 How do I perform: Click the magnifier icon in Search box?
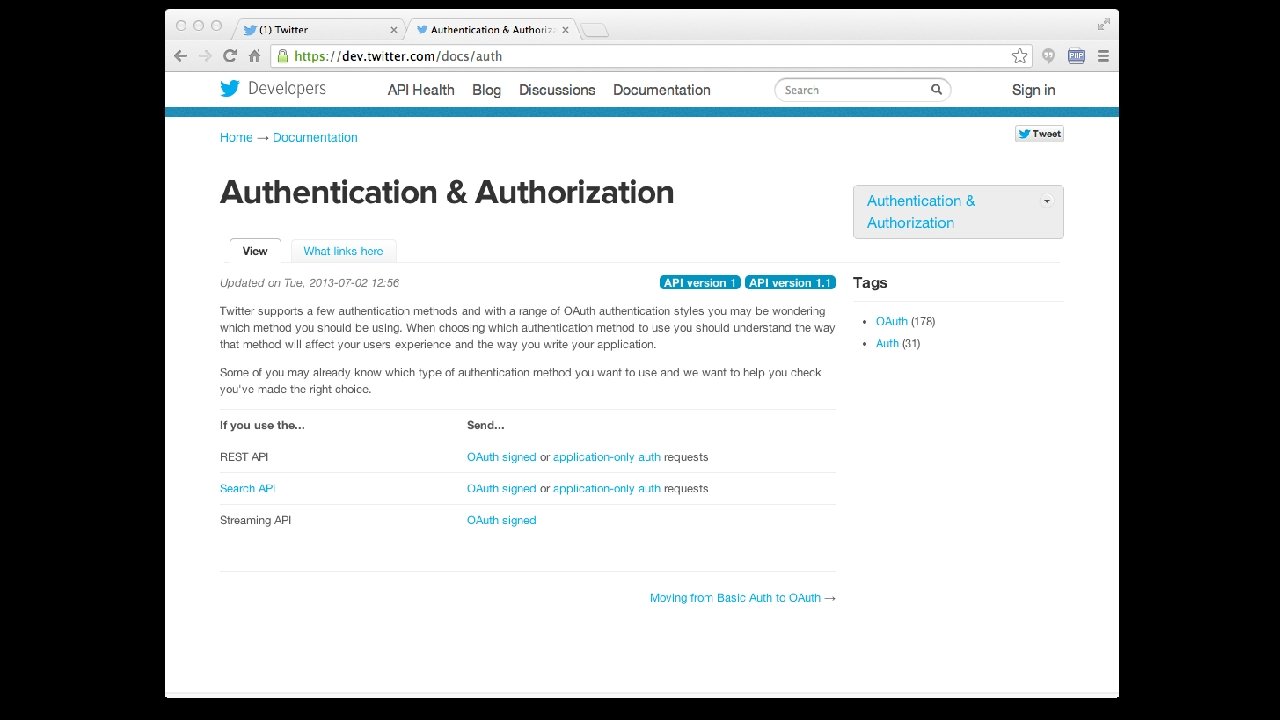[x=936, y=90]
